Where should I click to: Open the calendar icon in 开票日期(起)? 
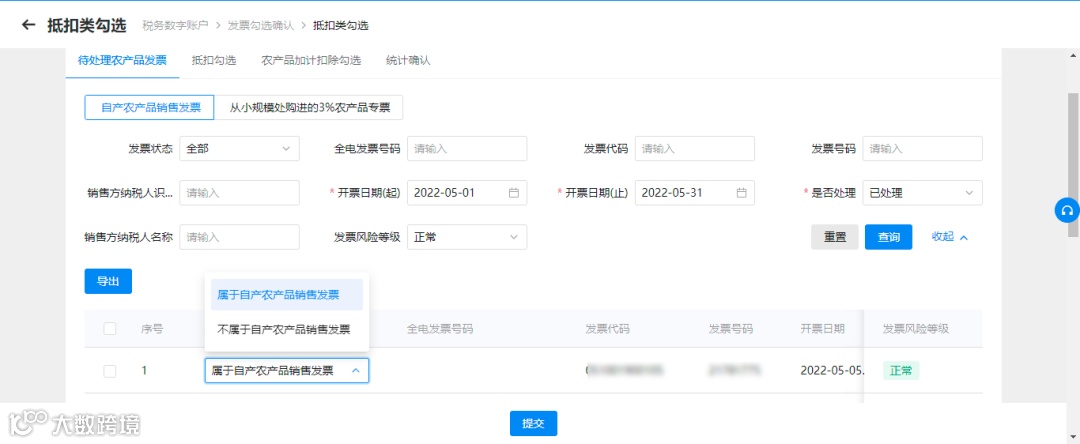[513, 193]
